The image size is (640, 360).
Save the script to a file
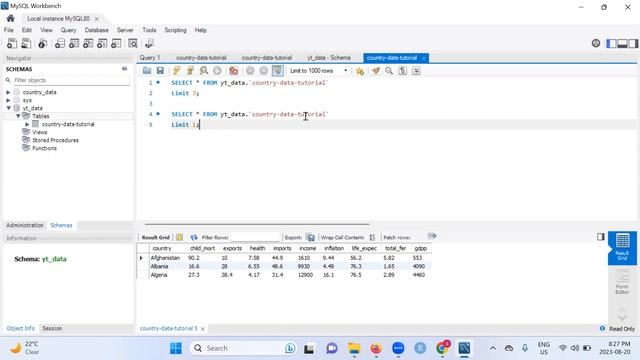(160, 71)
